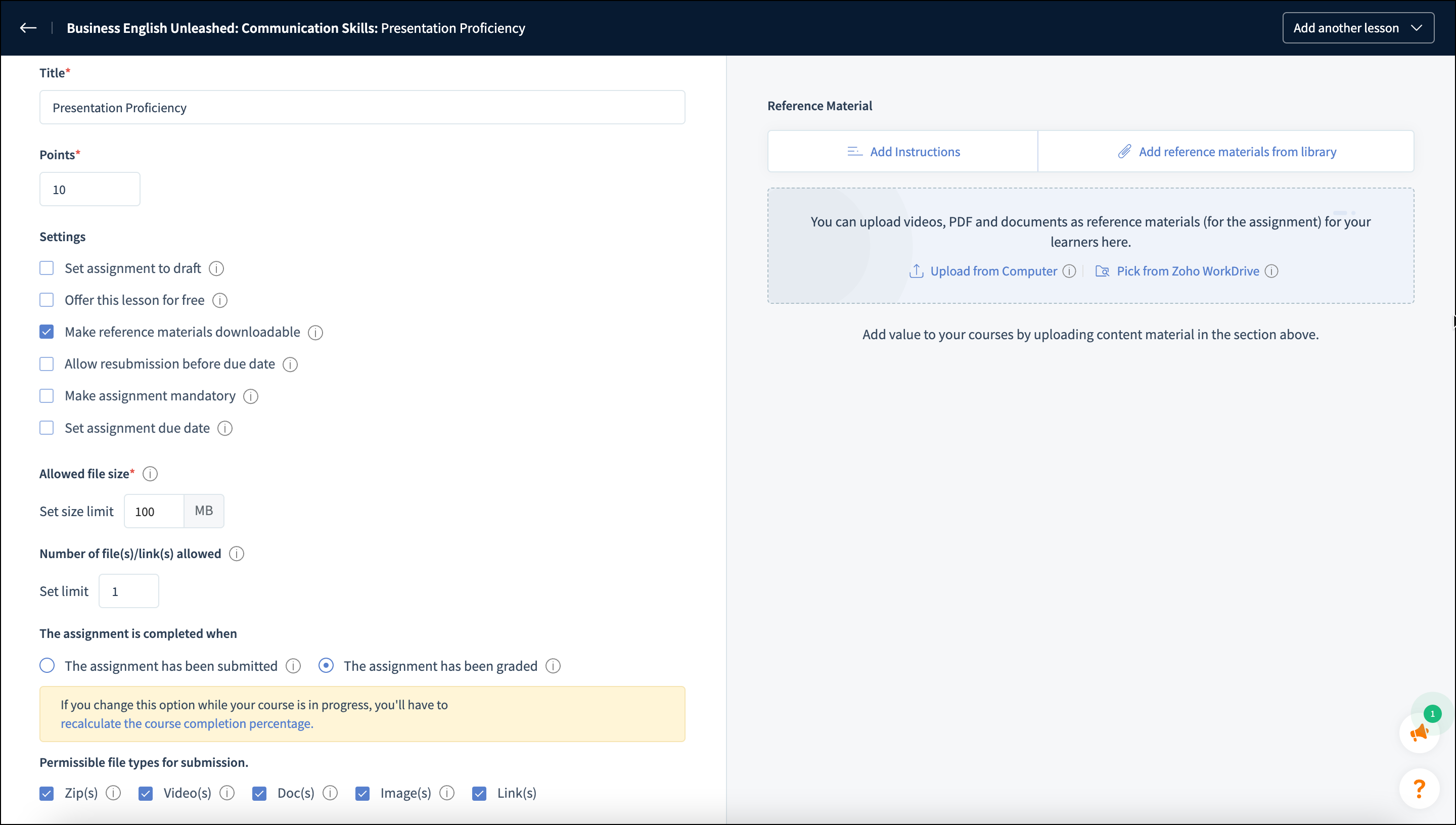The image size is (1456, 825).
Task: Check Allow resubmission before due date
Action: point(47,364)
